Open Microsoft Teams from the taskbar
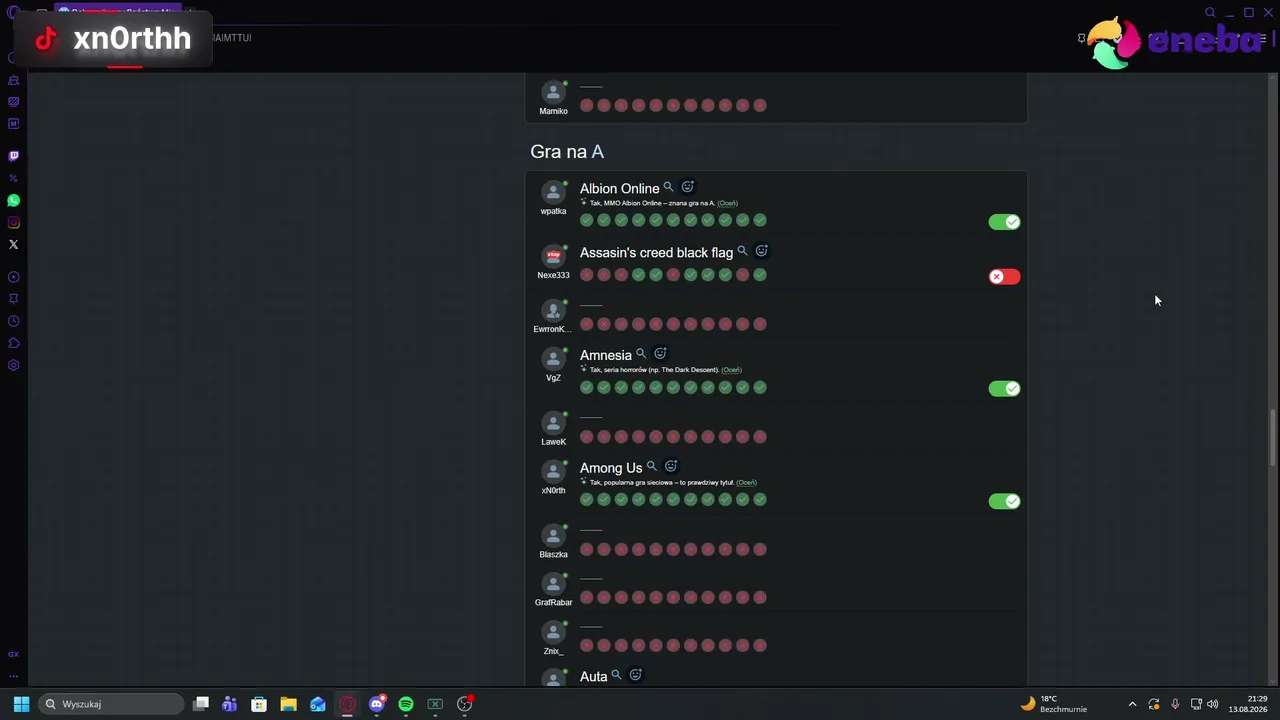 230,704
